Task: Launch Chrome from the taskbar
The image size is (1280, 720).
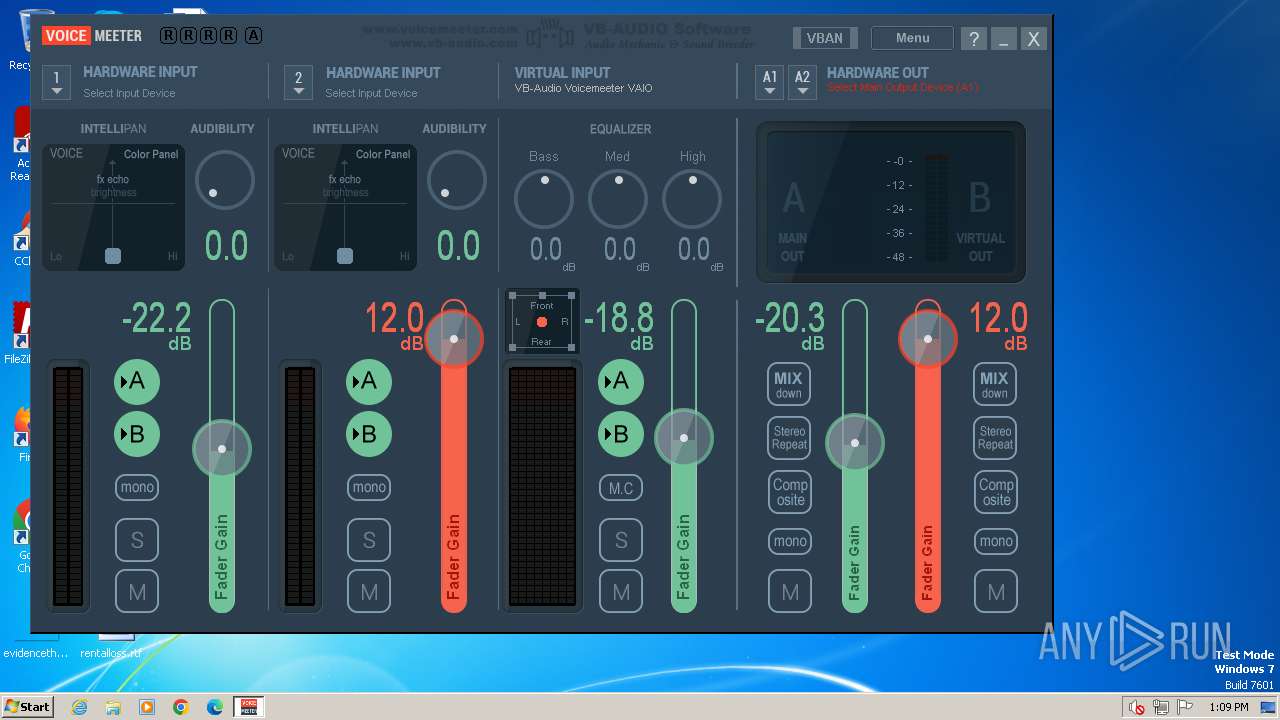Action: tap(181, 707)
